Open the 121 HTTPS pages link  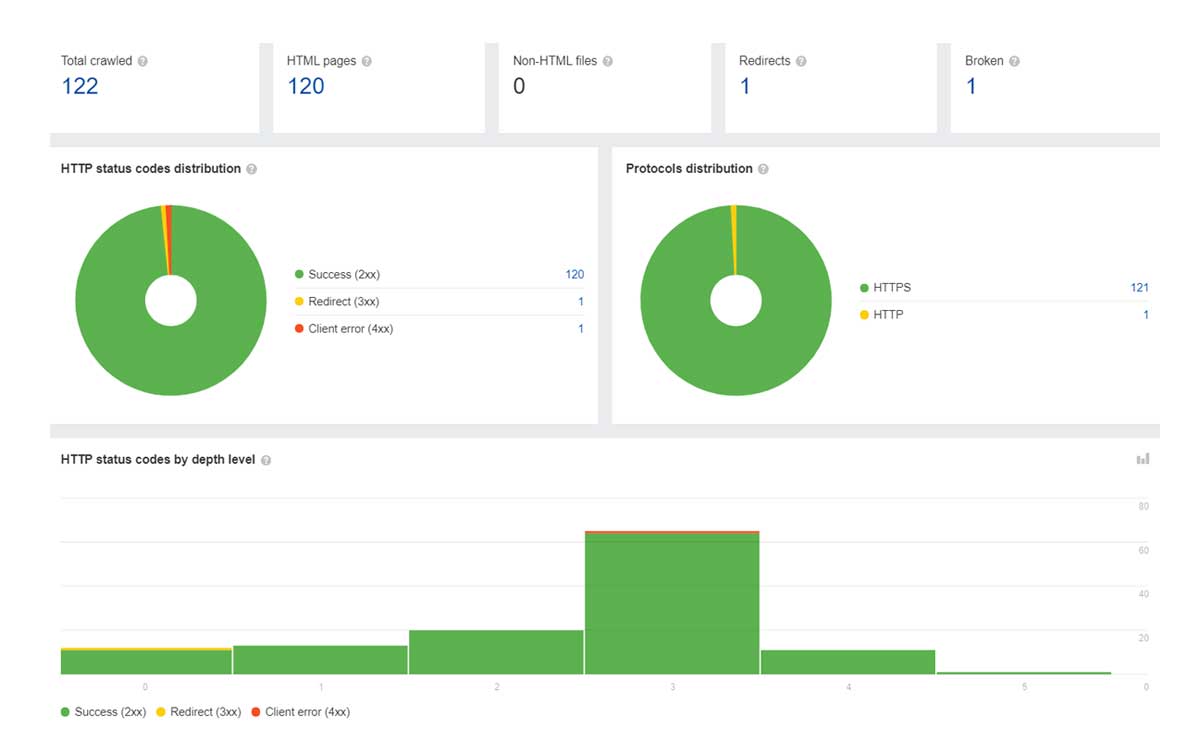[x=1140, y=288]
